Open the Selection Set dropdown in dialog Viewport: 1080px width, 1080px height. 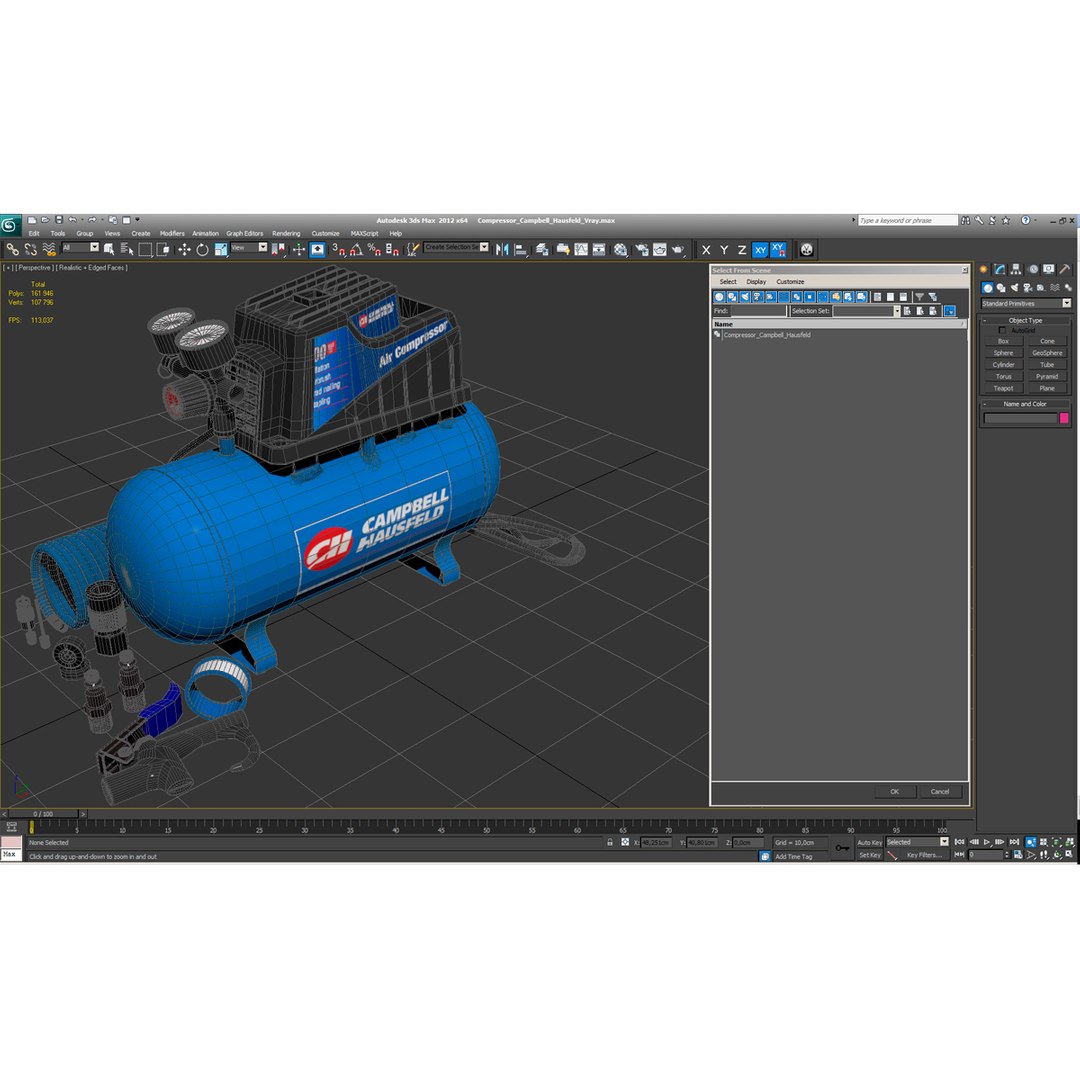point(897,311)
